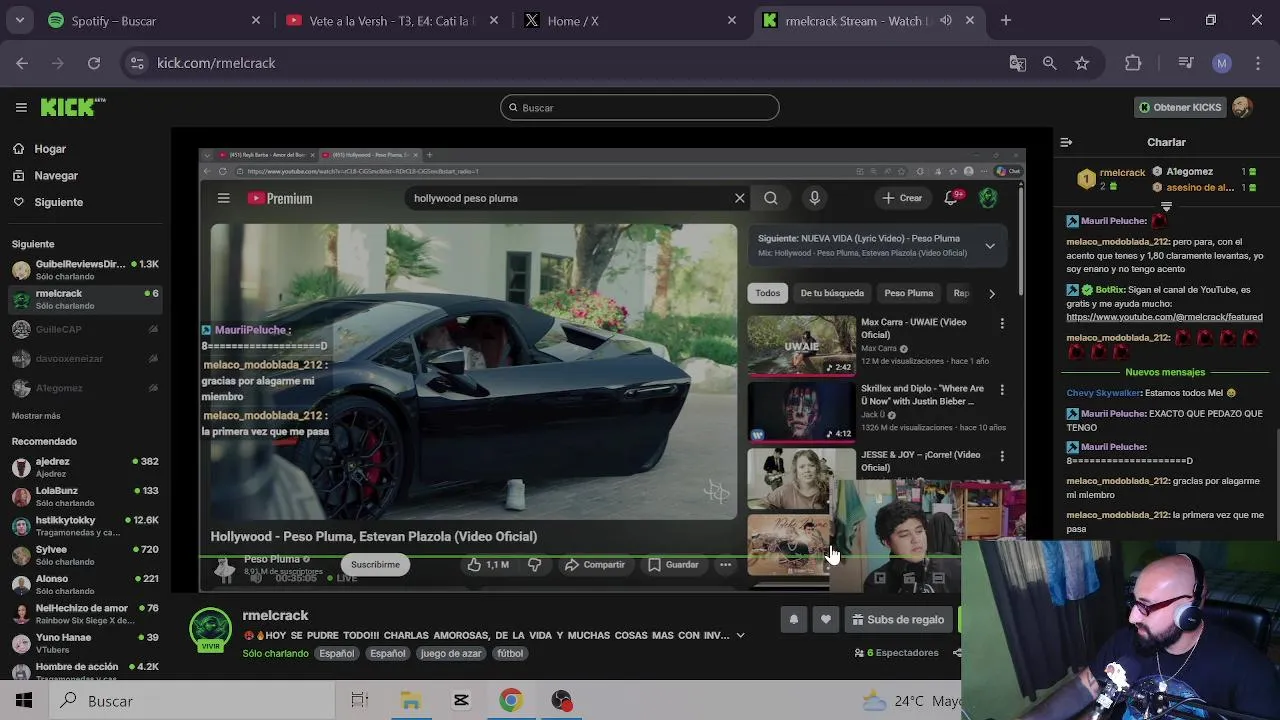Open Chrome media controls icon

(1186, 63)
